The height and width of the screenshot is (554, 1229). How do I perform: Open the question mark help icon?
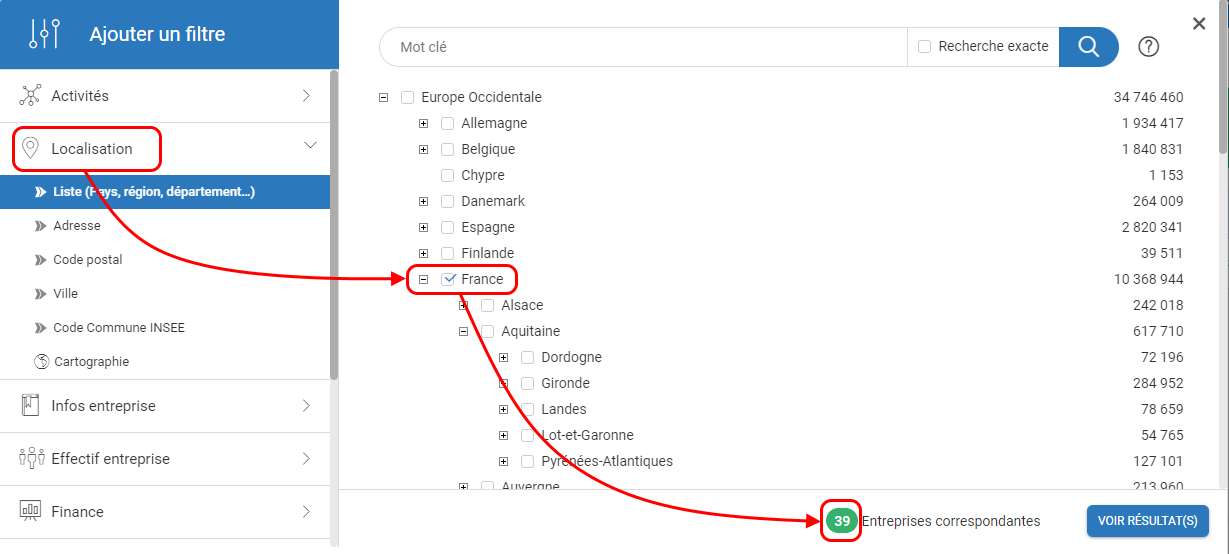[1149, 47]
